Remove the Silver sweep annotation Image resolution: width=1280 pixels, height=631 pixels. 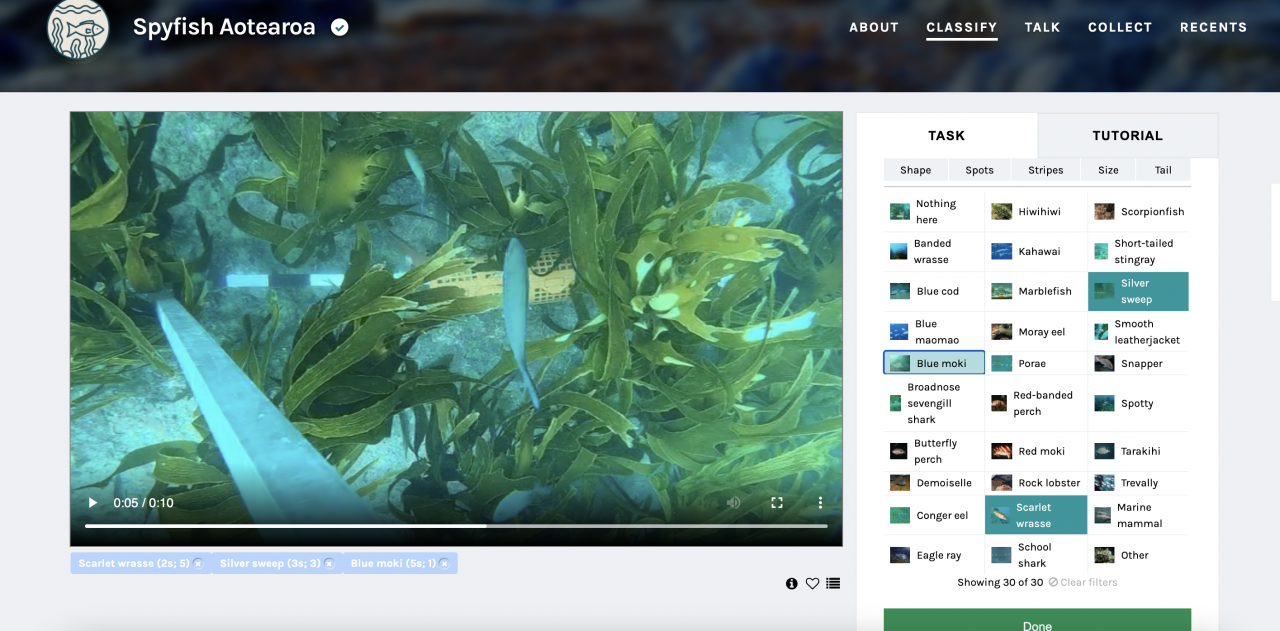point(329,564)
